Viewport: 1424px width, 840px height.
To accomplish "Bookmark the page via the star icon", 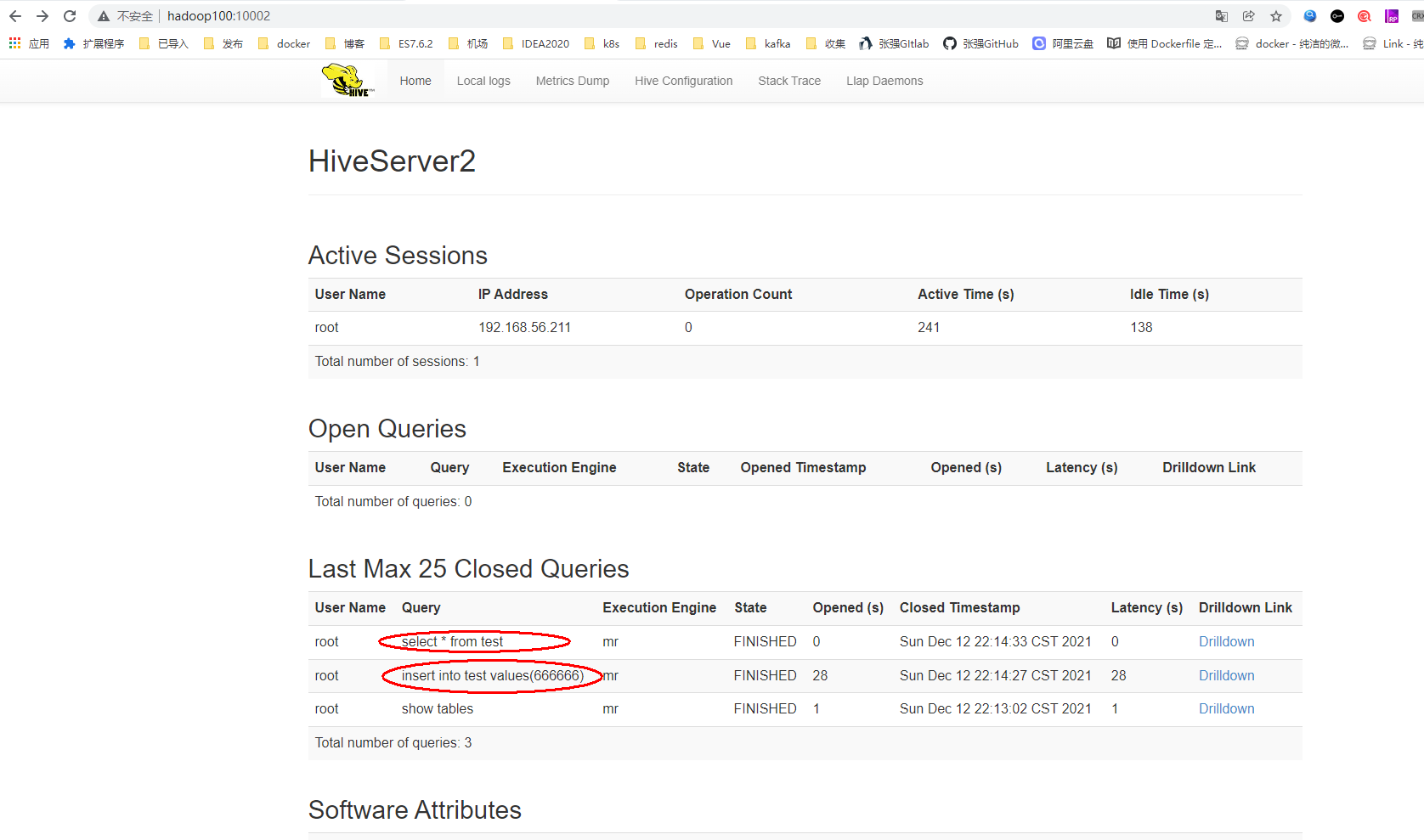I will point(1277,15).
